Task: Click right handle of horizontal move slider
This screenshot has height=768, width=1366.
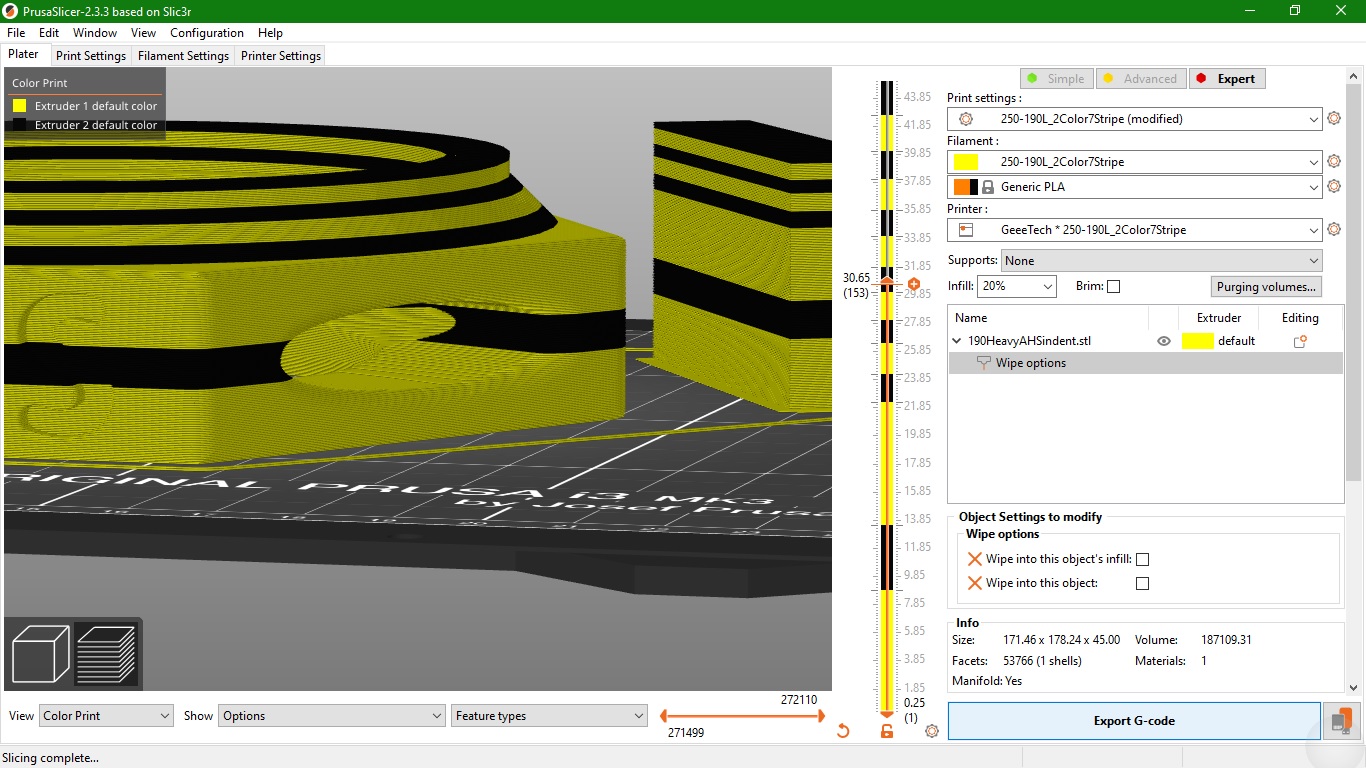Action: pos(820,716)
